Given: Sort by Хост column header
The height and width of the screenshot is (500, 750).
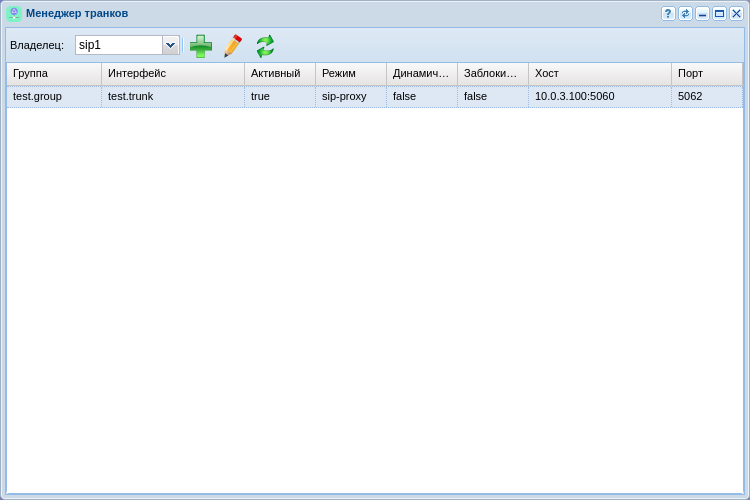Looking at the screenshot, I should [x=600, y=74].
